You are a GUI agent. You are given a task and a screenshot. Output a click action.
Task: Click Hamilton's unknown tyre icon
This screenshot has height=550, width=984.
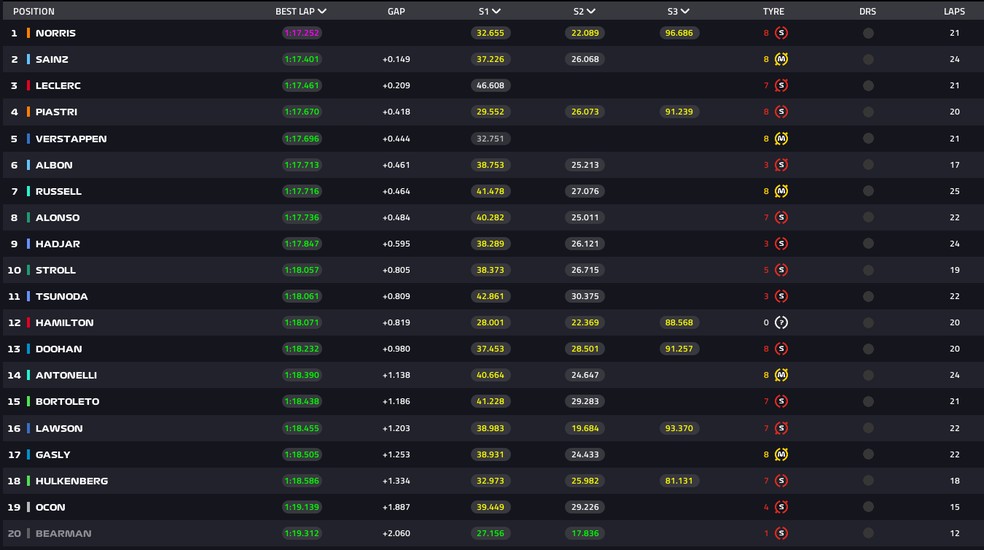(x=781, y=323)
